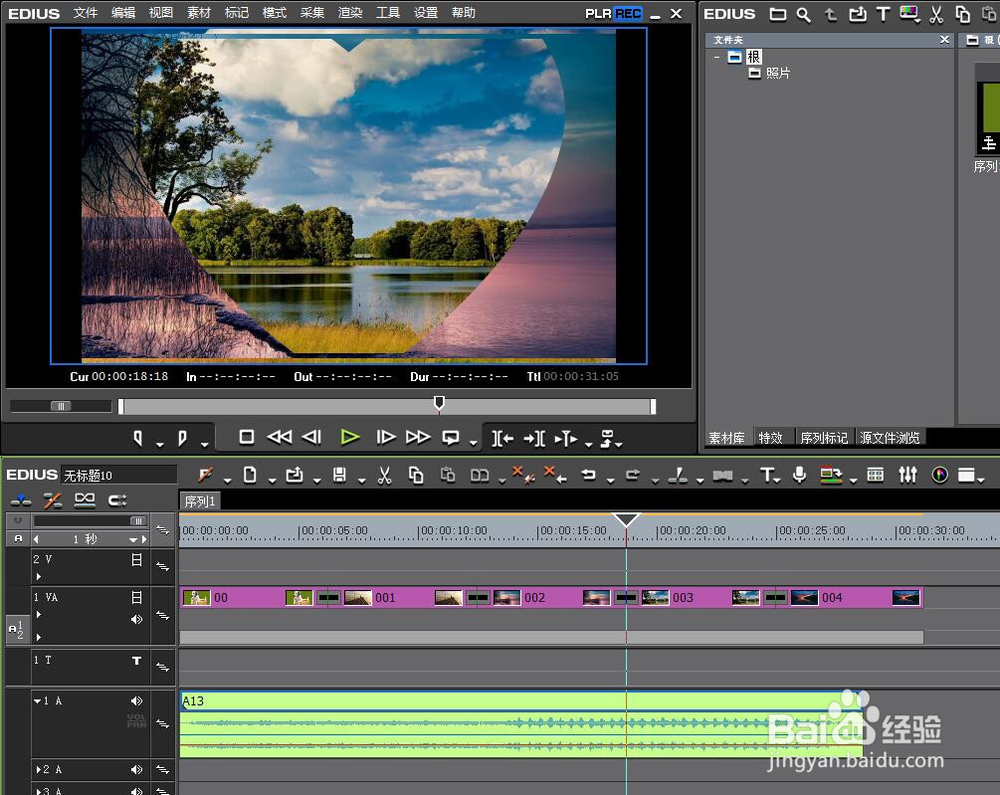The width and height of the screenshot is (1000, 795).
Task: Open the 编辑 menu
Action: click(122, 13)
